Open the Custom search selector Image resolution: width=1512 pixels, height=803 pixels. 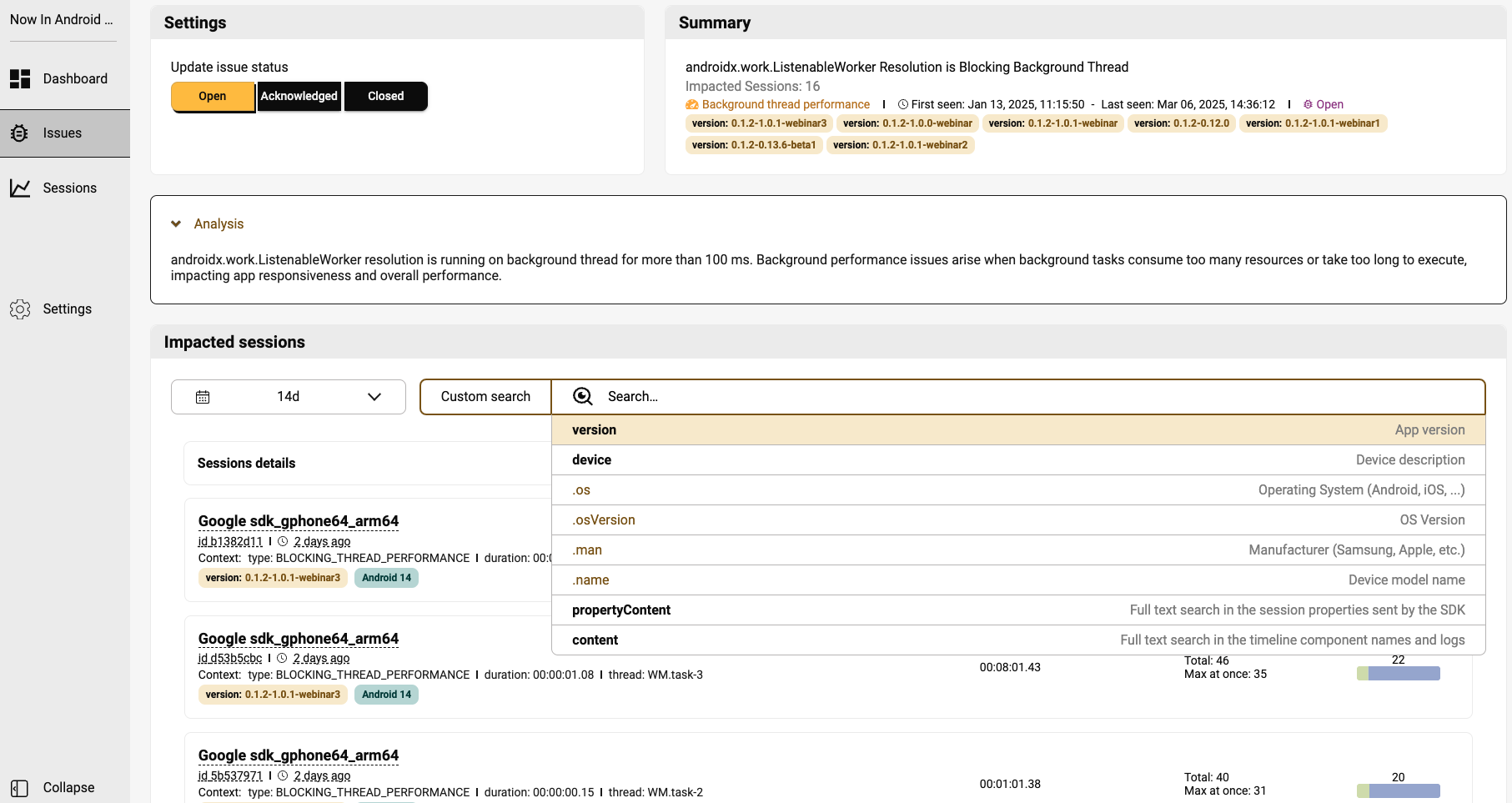pyautogui.click(x=485, y=397)
